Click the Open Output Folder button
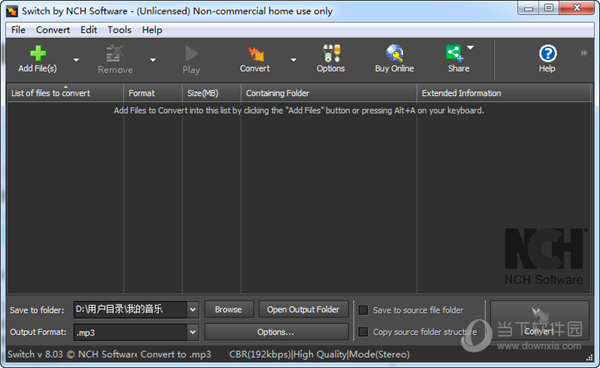600x368 pixels. coord(303,309)
